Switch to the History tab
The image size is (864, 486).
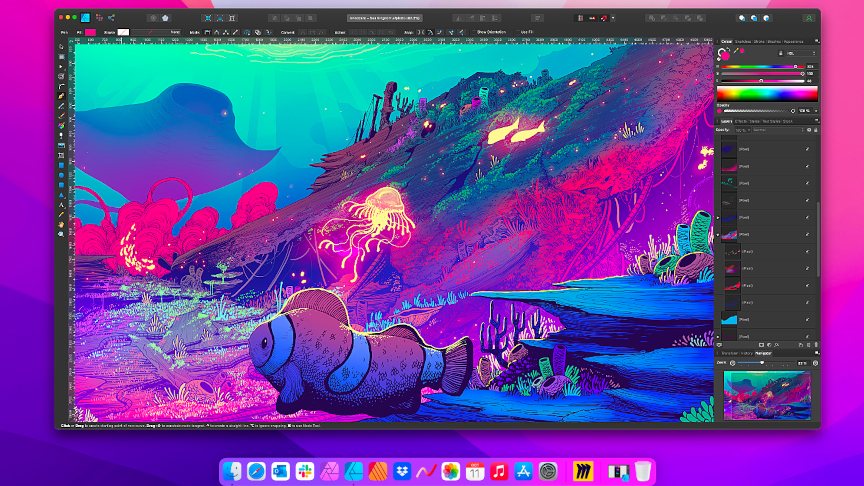coord(747,353)
